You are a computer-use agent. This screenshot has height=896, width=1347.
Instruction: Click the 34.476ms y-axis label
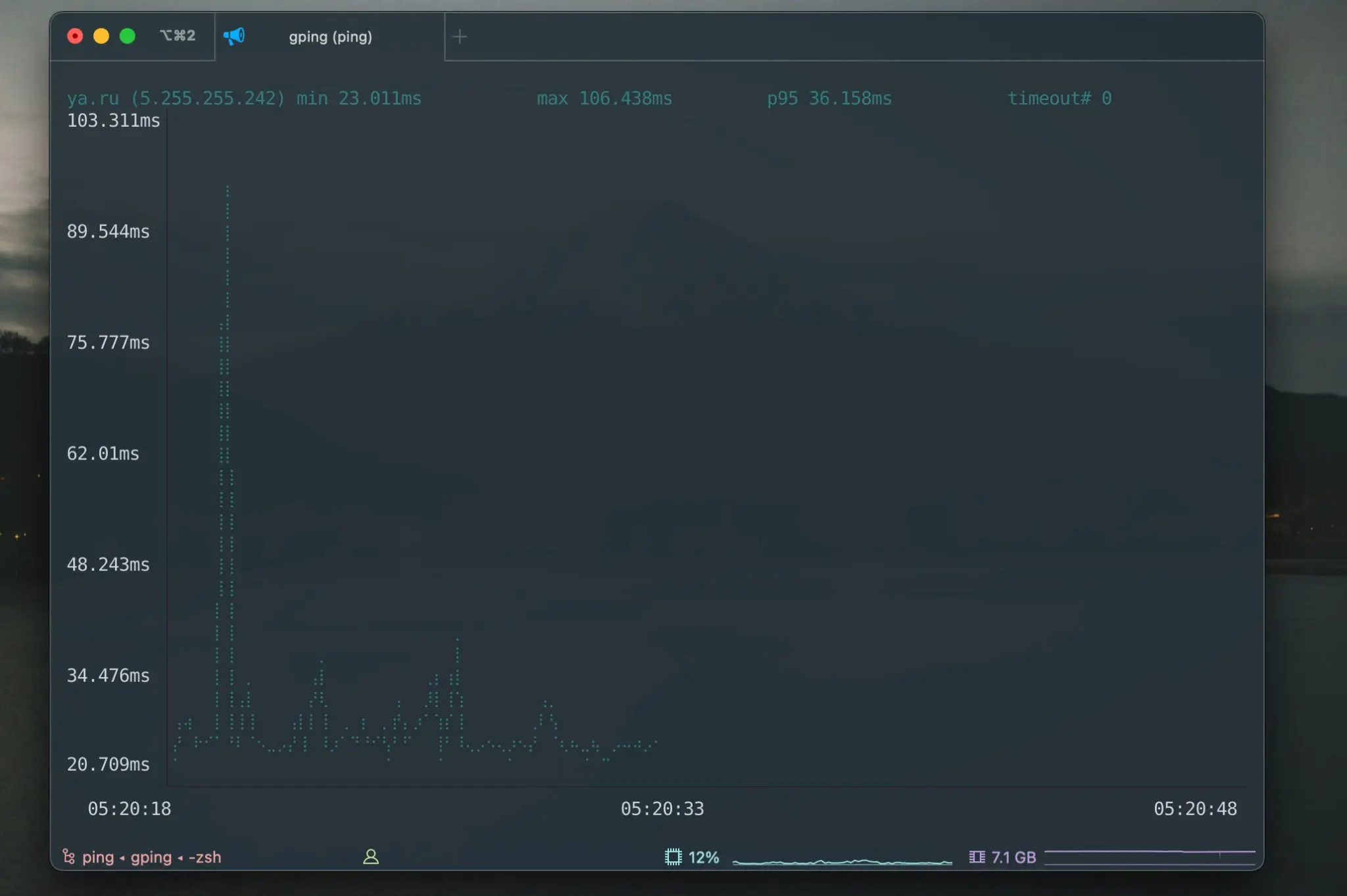109,676
